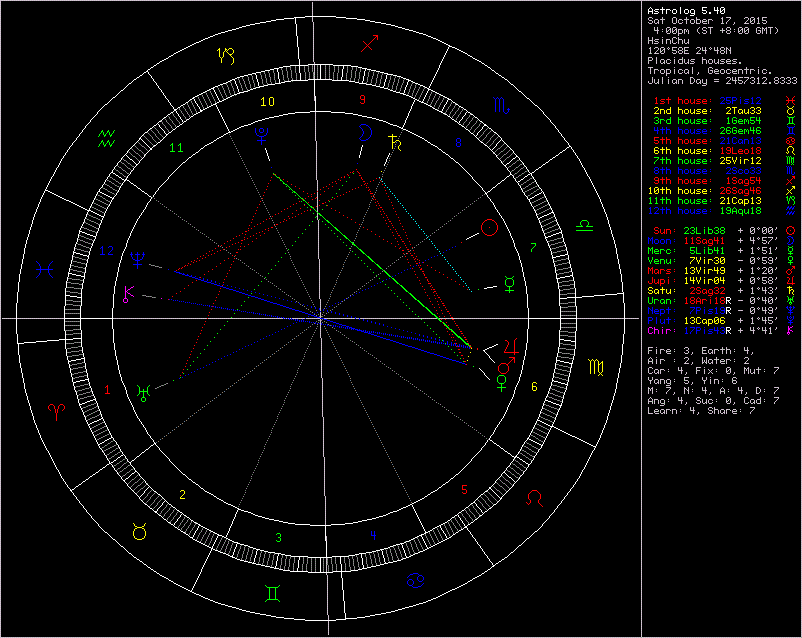Click the blue Neptune trident in the wheel

click(137, 259)
